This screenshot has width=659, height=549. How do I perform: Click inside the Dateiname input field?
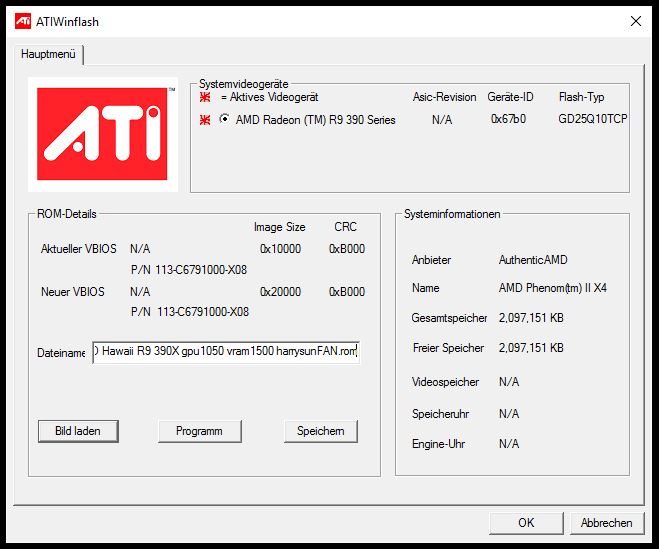coord(226,351)
